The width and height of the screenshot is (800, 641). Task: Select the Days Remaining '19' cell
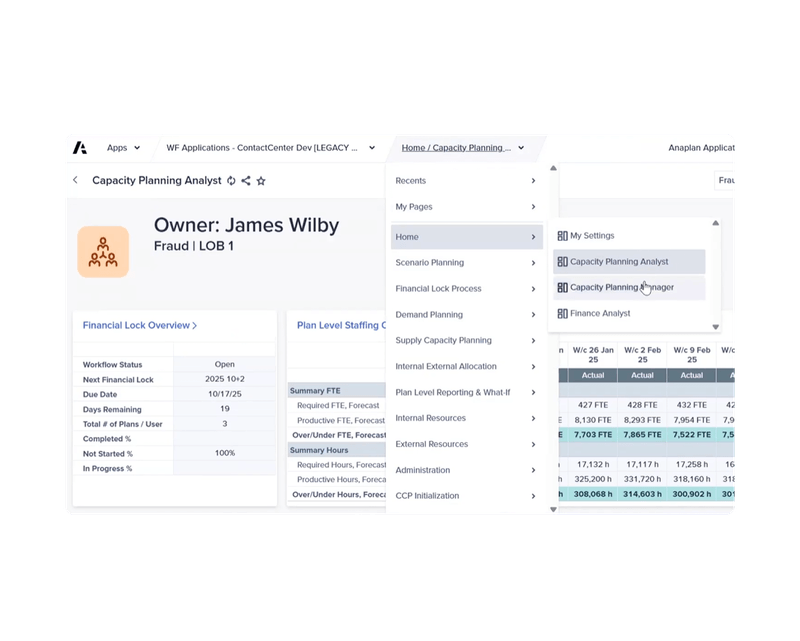point(224,409)
